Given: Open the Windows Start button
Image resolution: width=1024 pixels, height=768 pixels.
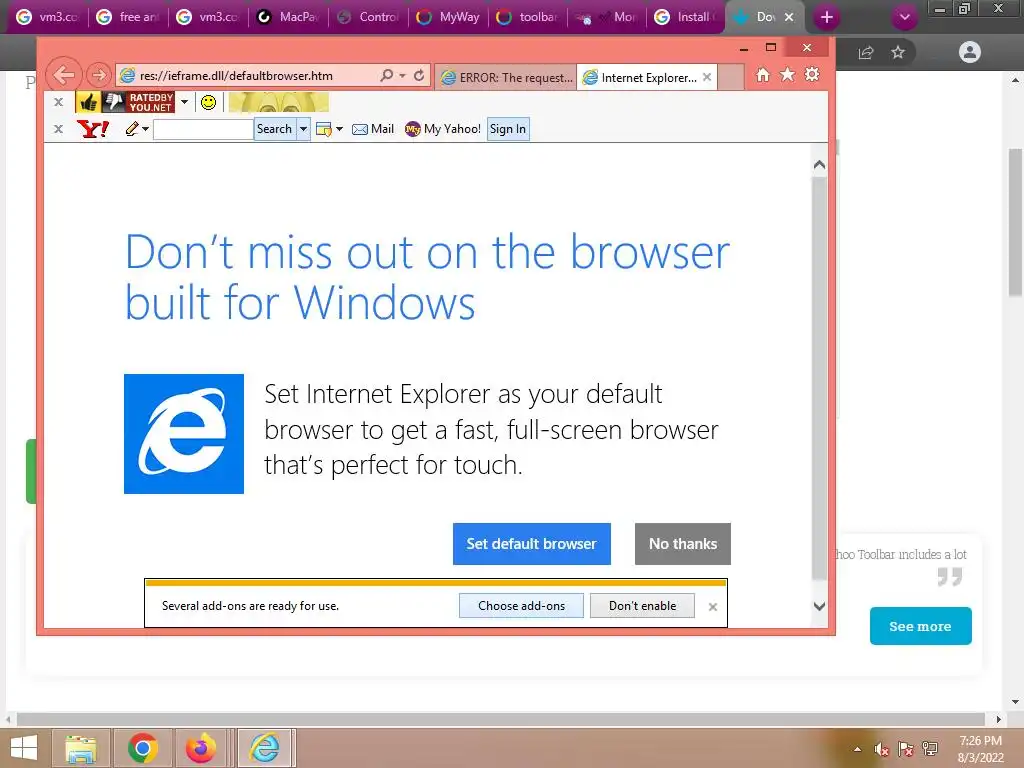Looking at the screenshot, I should (x=24, y=748).
